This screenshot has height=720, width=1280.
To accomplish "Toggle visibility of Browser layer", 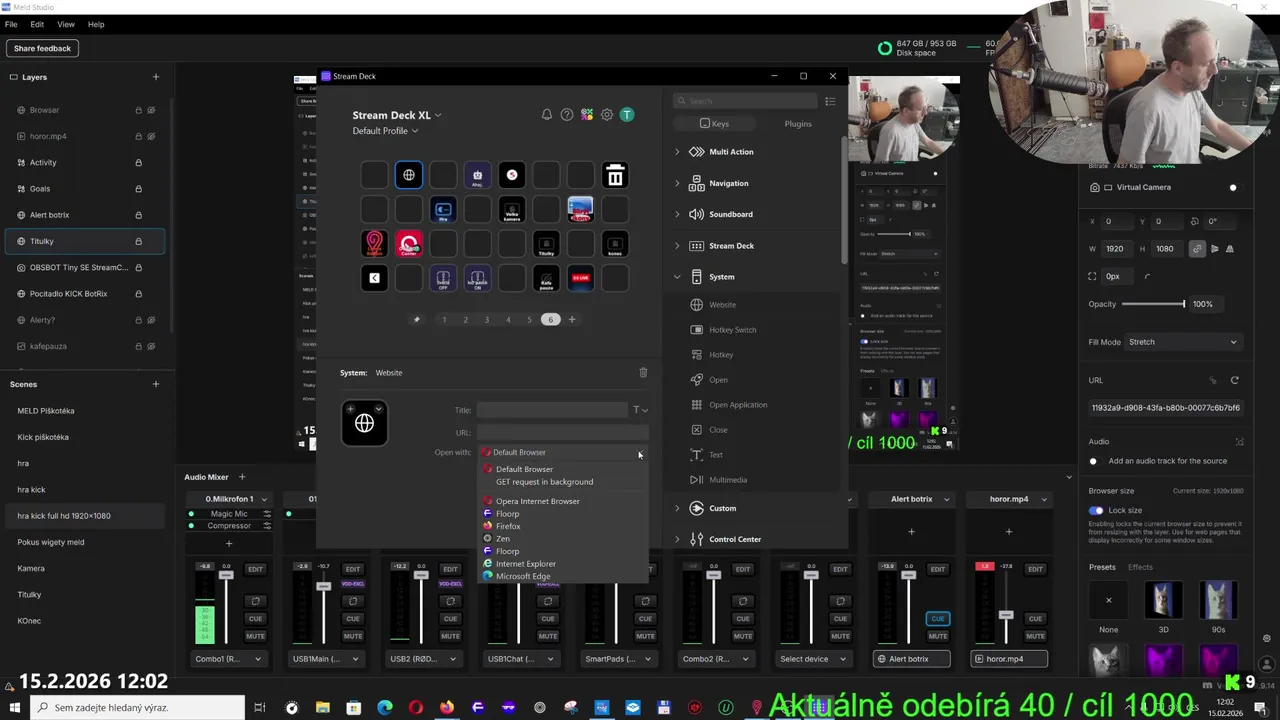I will 151,110.
